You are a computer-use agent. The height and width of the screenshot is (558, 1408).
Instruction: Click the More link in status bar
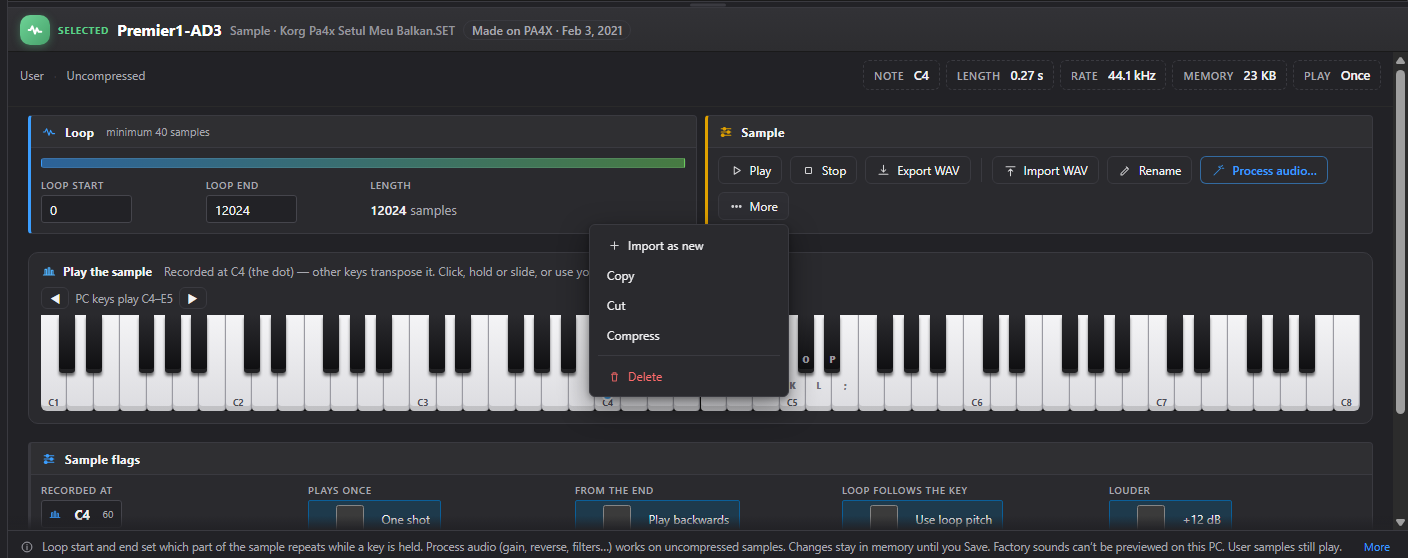1376,547
